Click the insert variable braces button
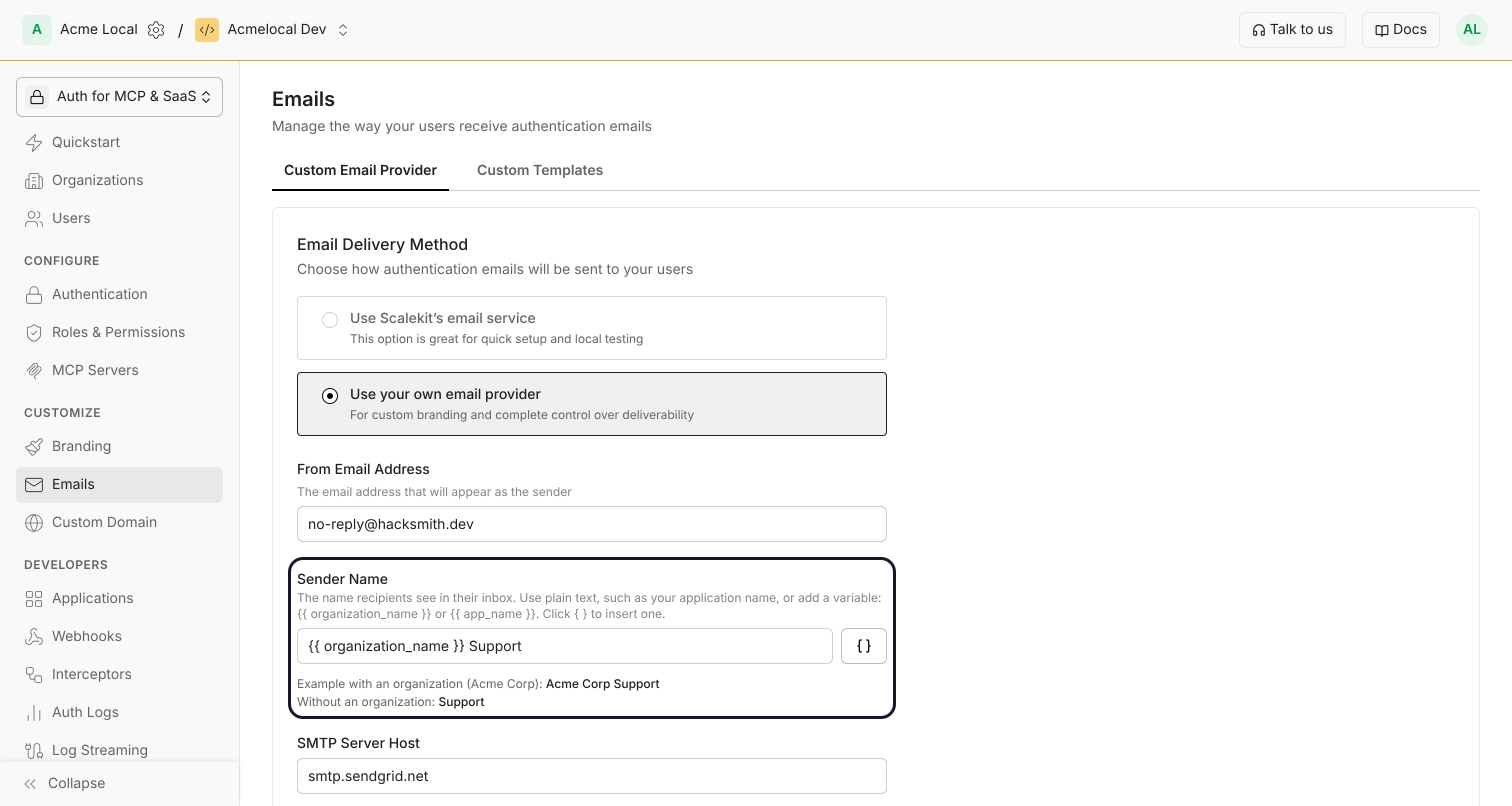 (863, 645)
